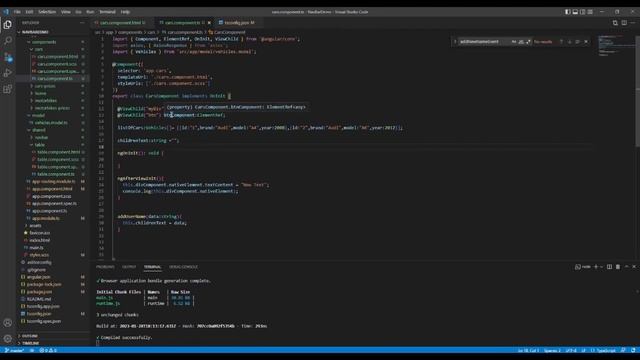Open the Accounts menu icon
This screenshot has height=360, width=640.
pos(7,323)
